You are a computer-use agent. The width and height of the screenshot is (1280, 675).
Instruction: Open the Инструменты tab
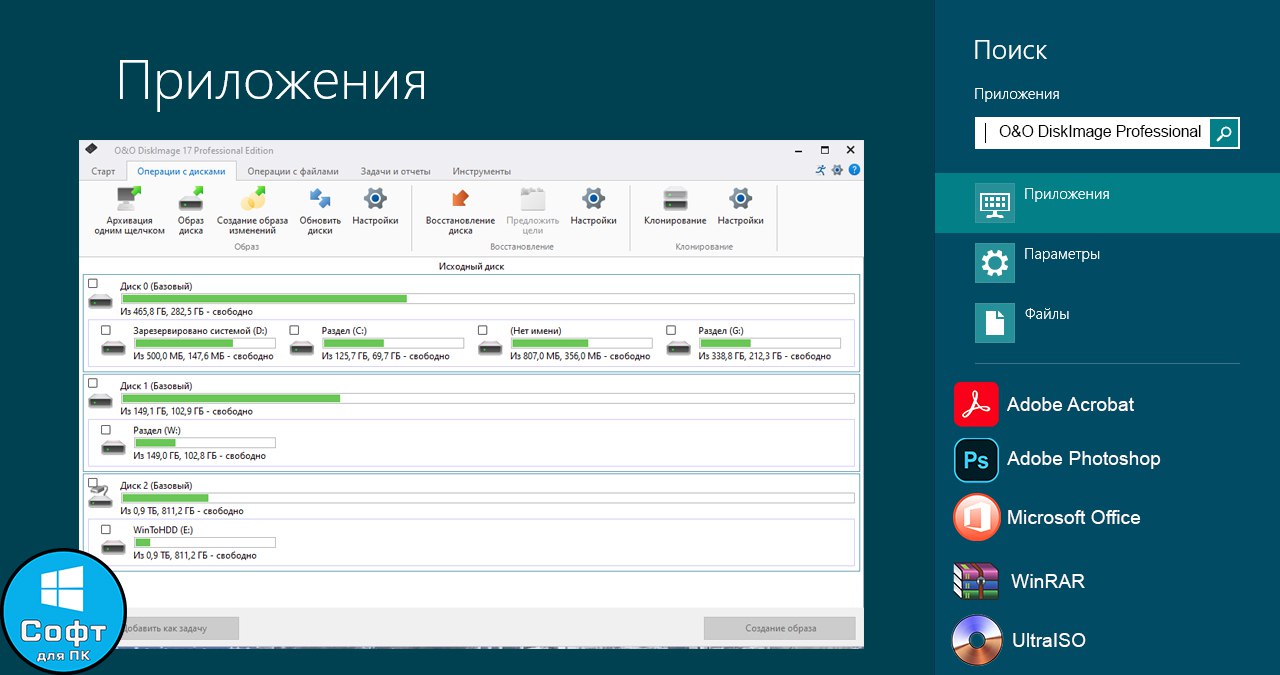tap(481, 171)
